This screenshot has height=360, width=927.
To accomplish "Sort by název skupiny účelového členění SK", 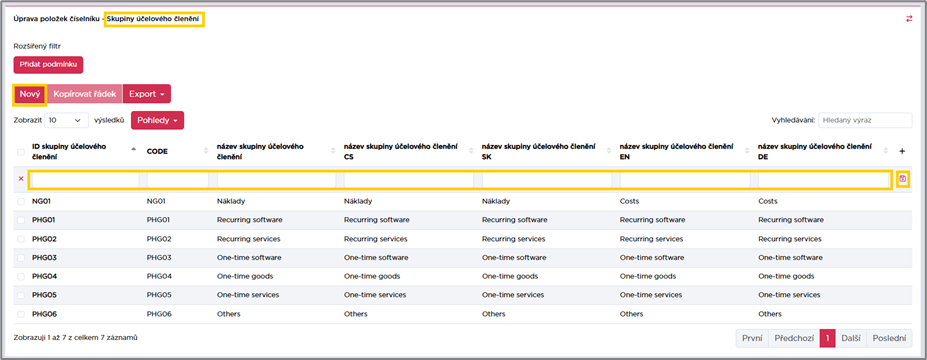I will [x=546, y=151].
